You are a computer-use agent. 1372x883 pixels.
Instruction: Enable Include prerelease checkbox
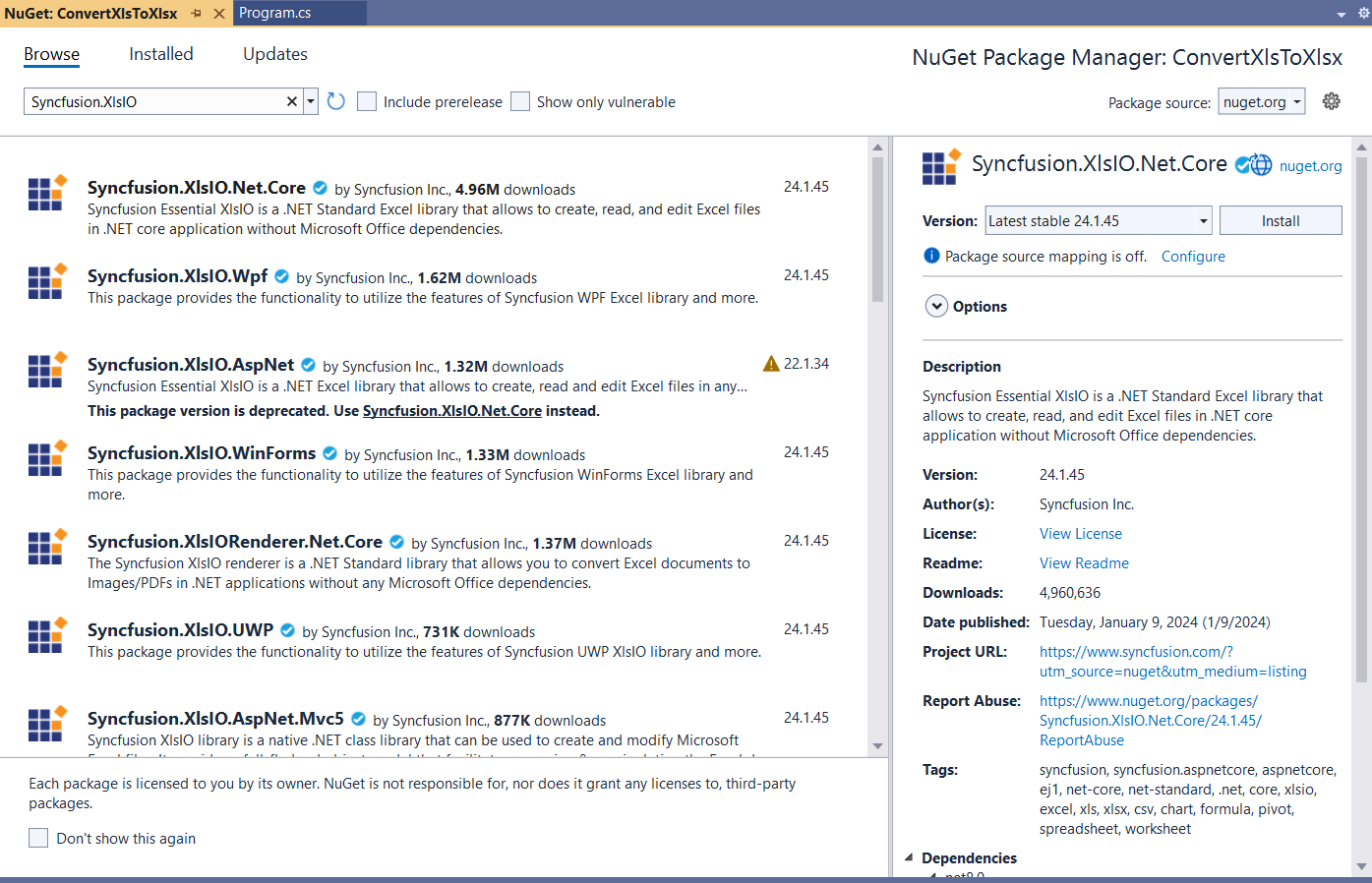(x=367, y=101)
